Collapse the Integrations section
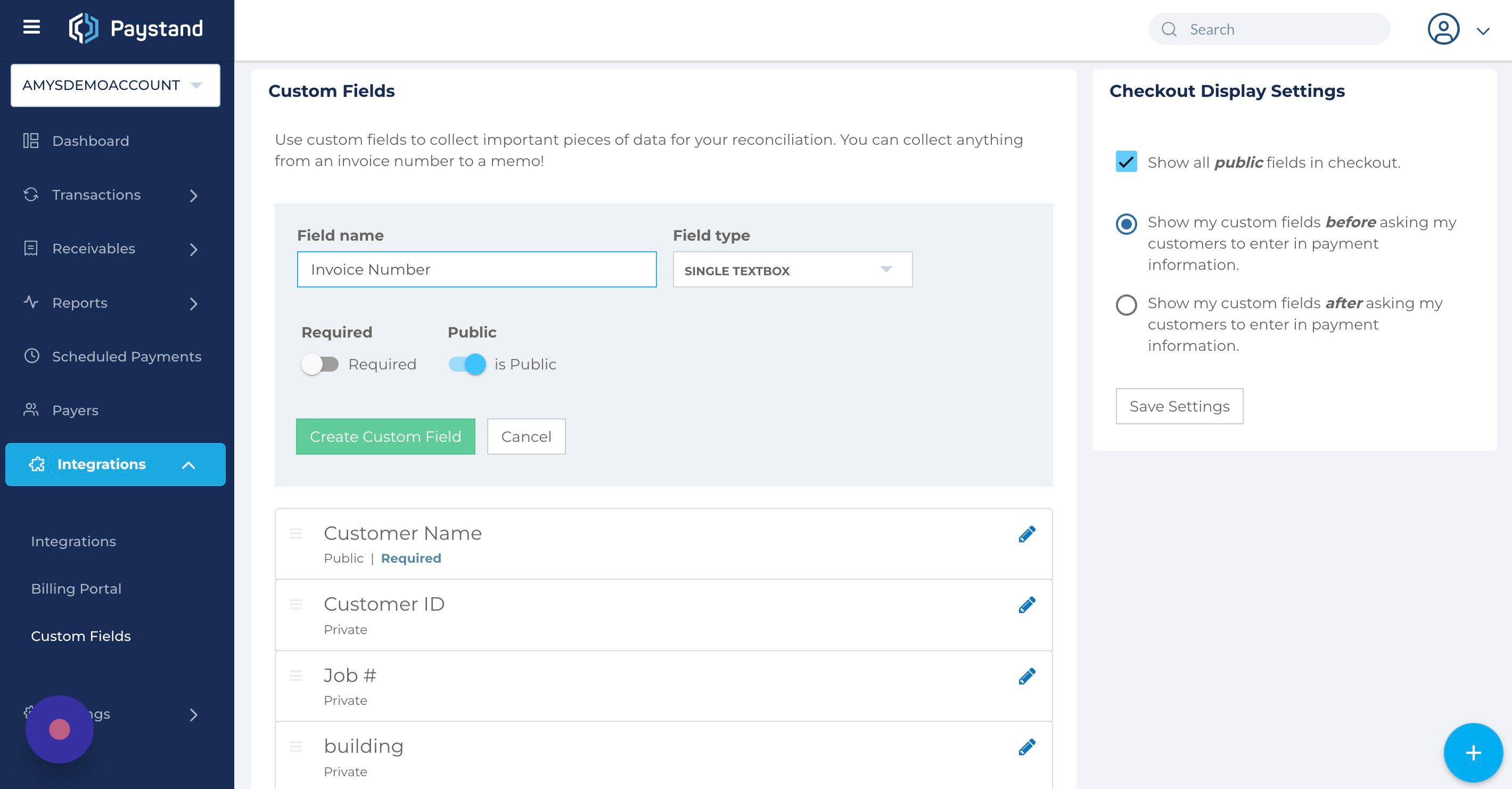Screen dimensions: 1512x789 188,464
